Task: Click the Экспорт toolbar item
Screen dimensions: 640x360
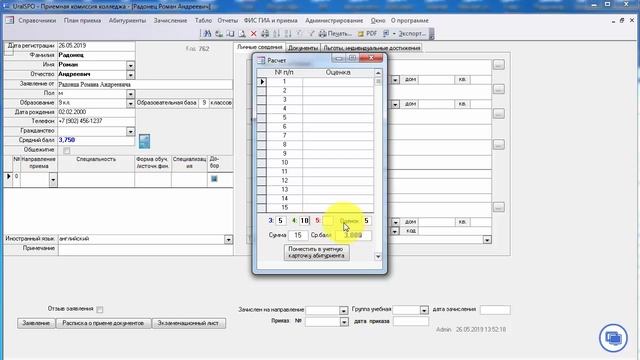Action: (412, 33)
